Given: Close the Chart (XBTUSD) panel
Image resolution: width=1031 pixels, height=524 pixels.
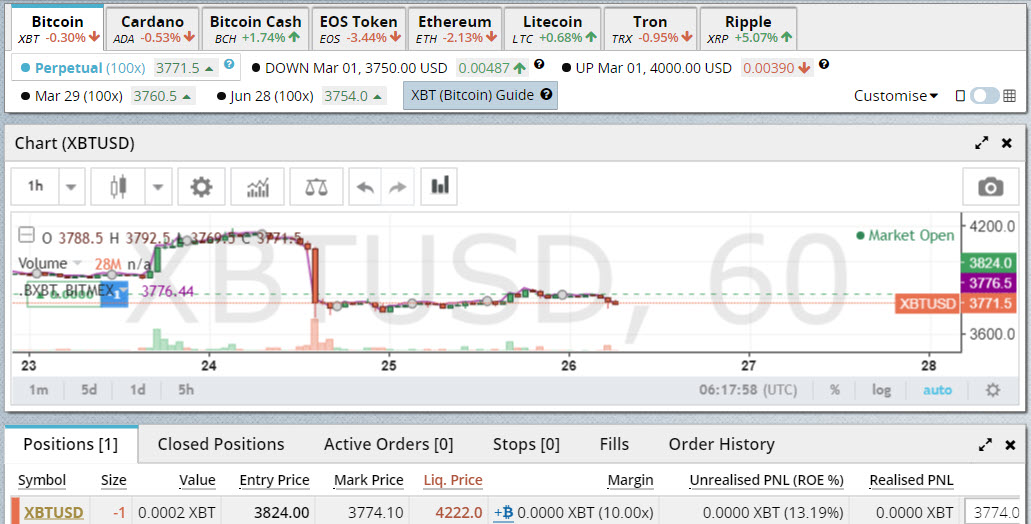Looking at the screenshot, I should pos(1007,143).
